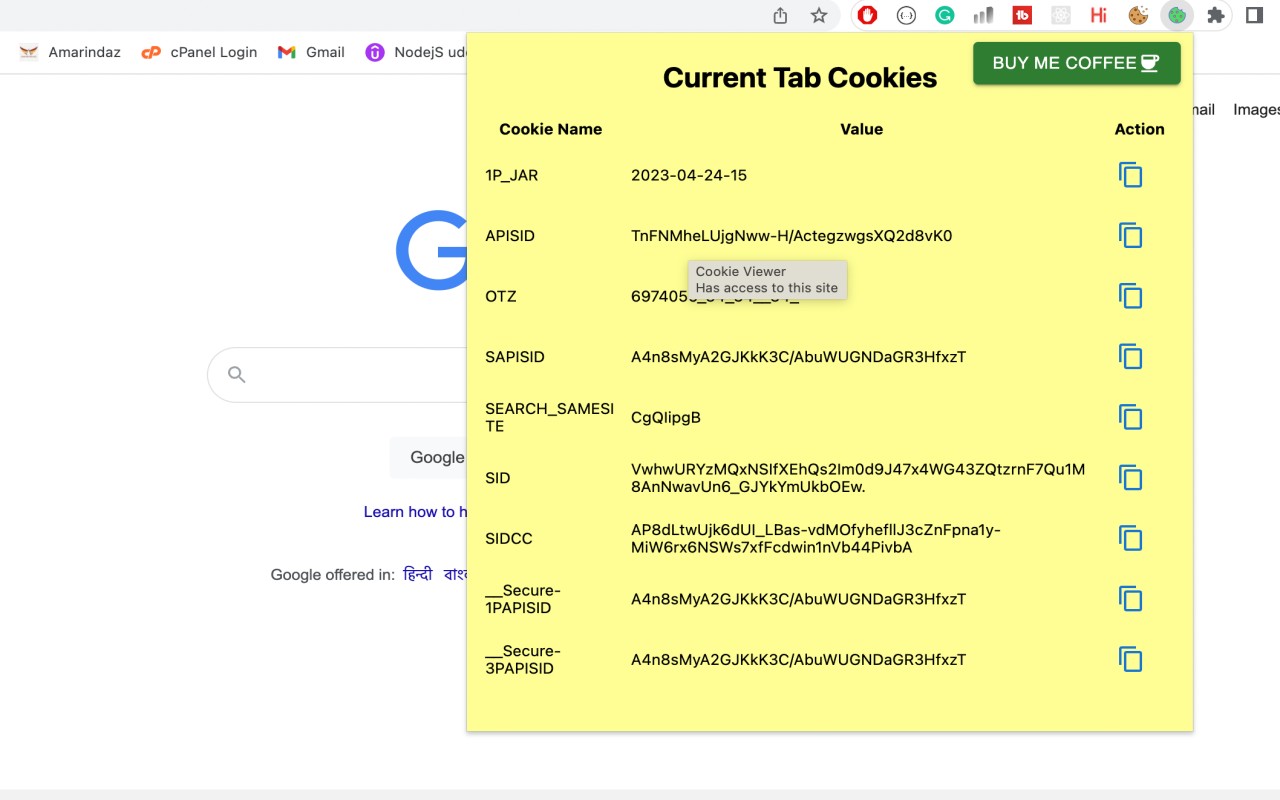Viewport: 1280px width, 800px height.
Task: Click the Current Tab Cookies heading
Action: point(800,78)
